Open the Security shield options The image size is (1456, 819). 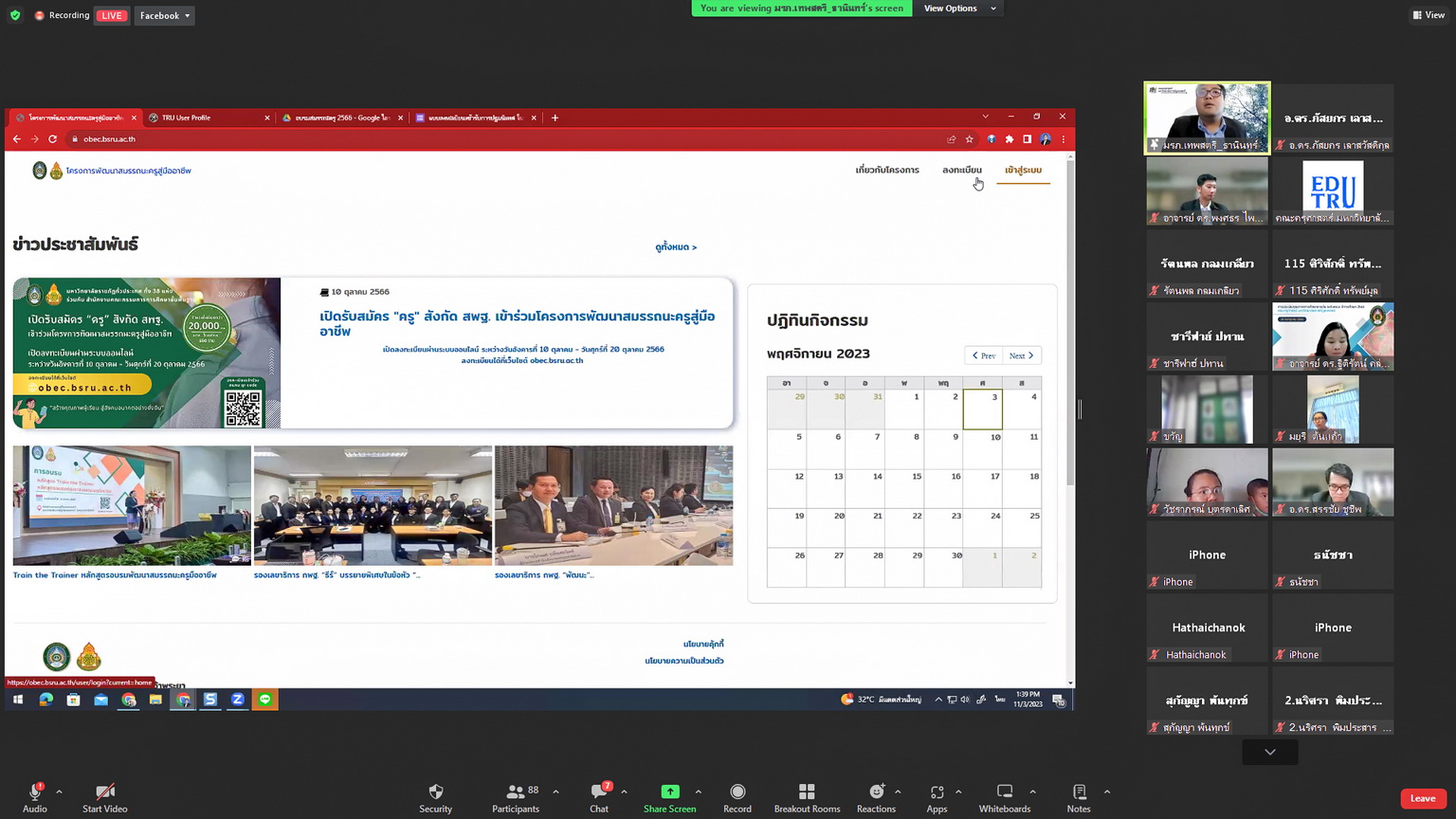[436, 792]
